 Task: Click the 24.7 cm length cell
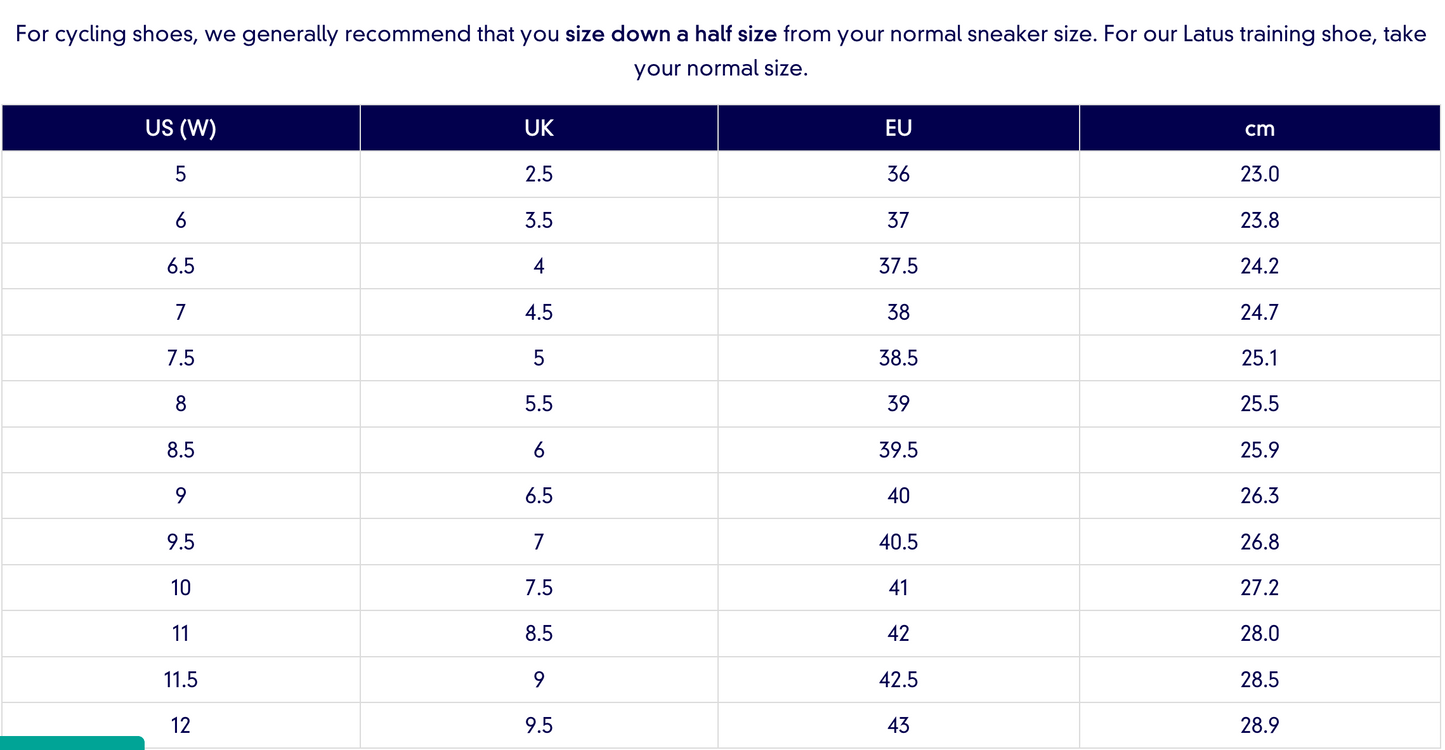click(1260, 312)
